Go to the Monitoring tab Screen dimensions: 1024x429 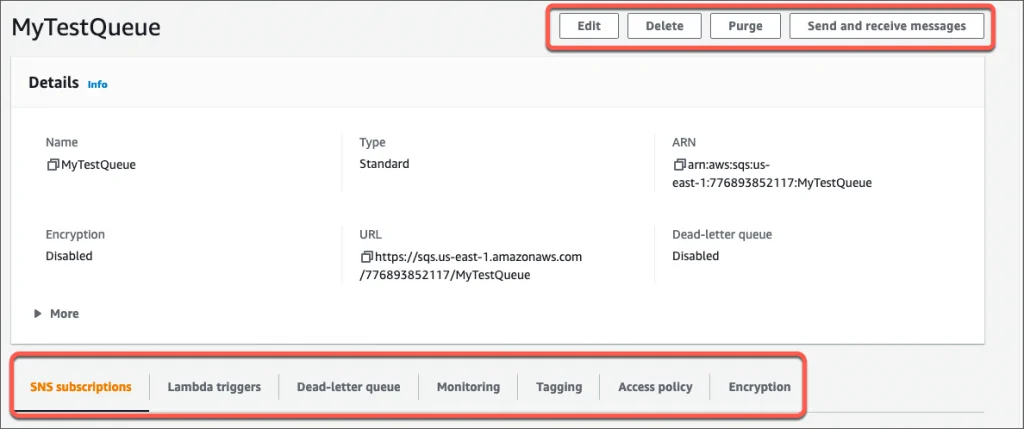coord(468,387)
